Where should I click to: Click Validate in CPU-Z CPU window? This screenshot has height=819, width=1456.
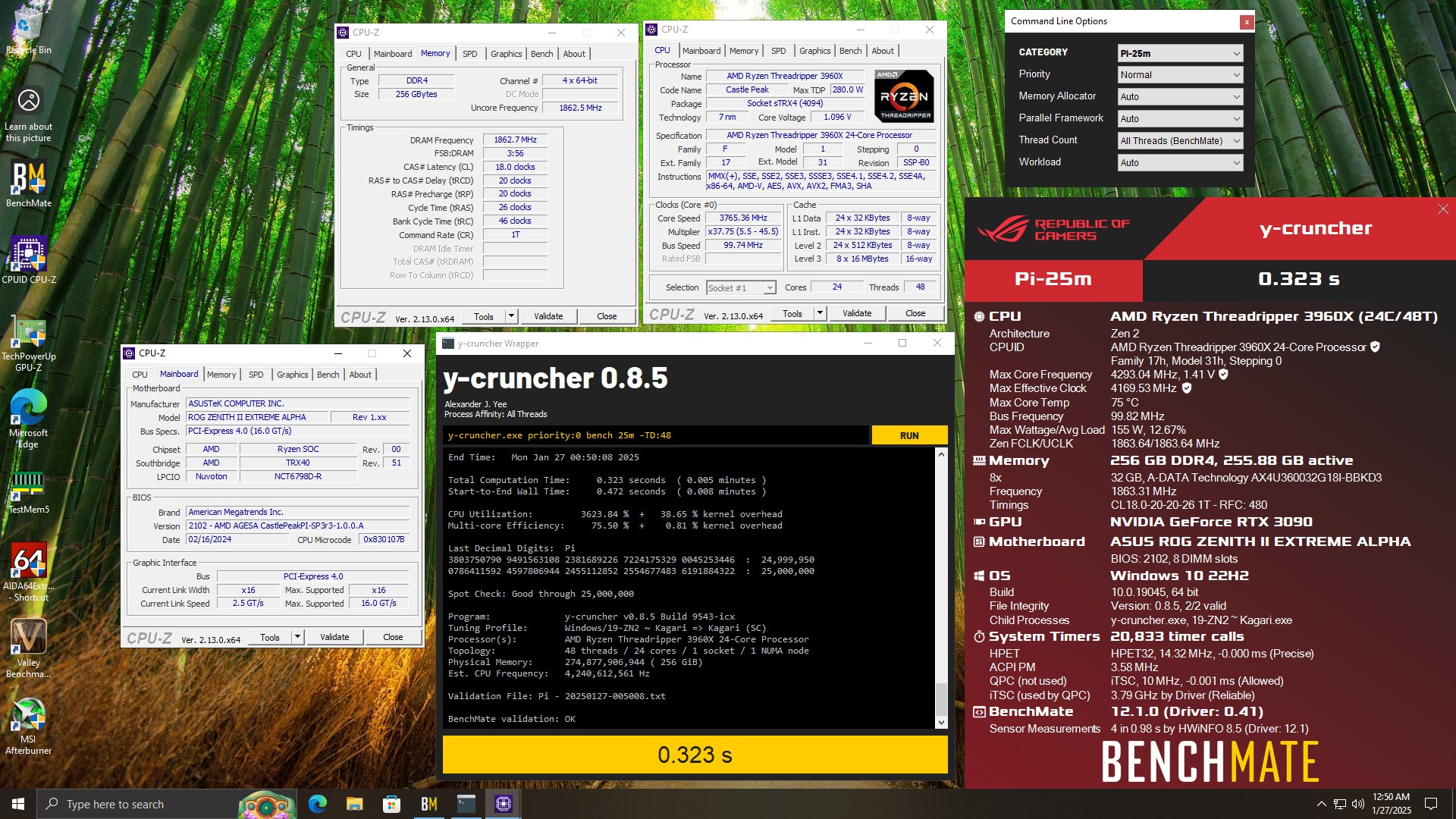[x=857, y=313]
